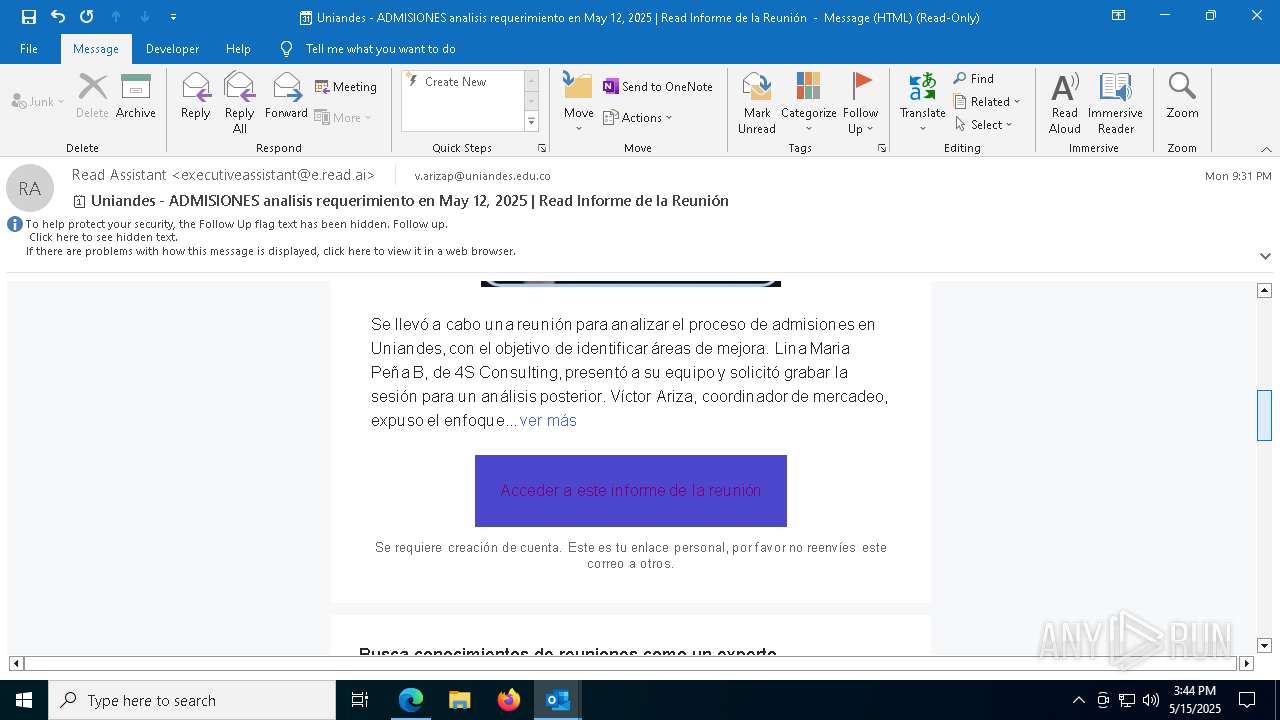Viewport: 1280px width, 720px height.
Task: Click the vertical scrollbar thumb of the message
Action: (x=1264, y=415)
